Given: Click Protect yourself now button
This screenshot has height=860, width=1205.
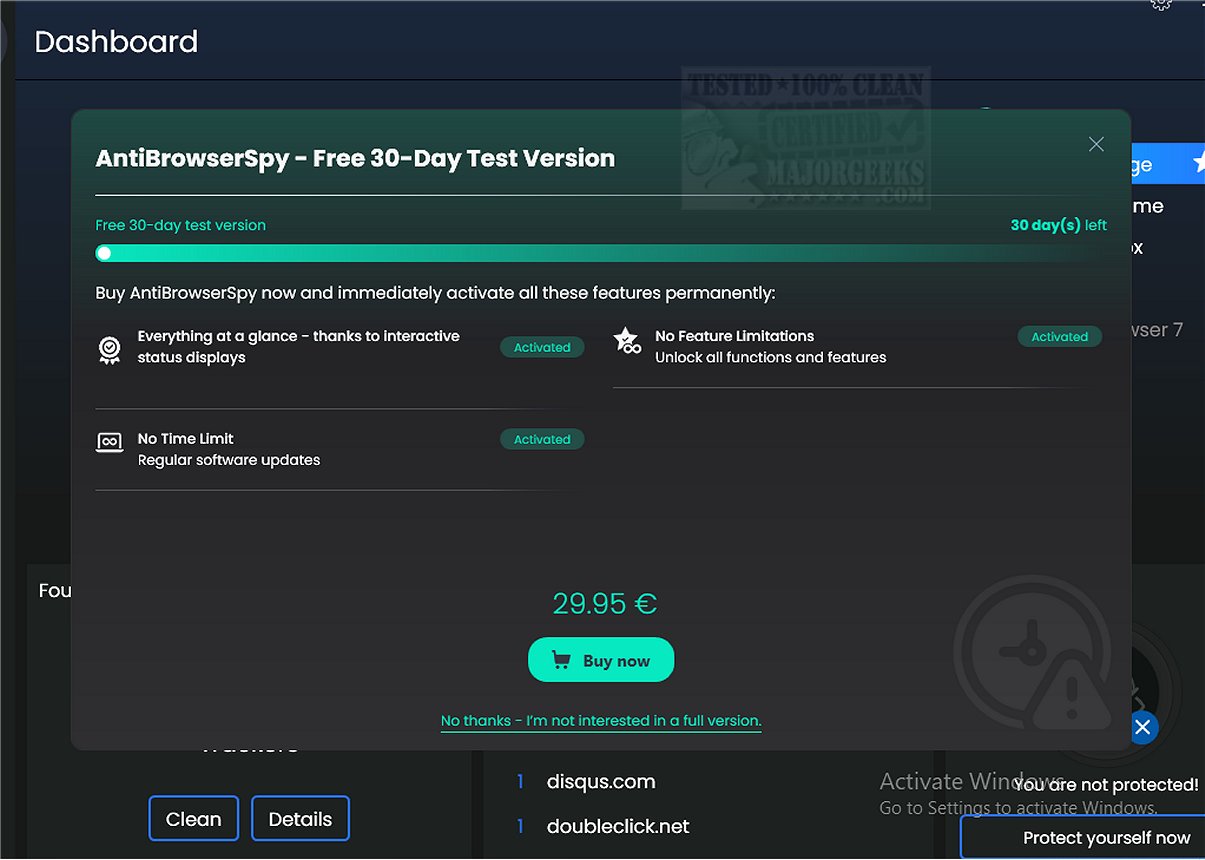Looking at the screenshot, I should (1083, 838).
